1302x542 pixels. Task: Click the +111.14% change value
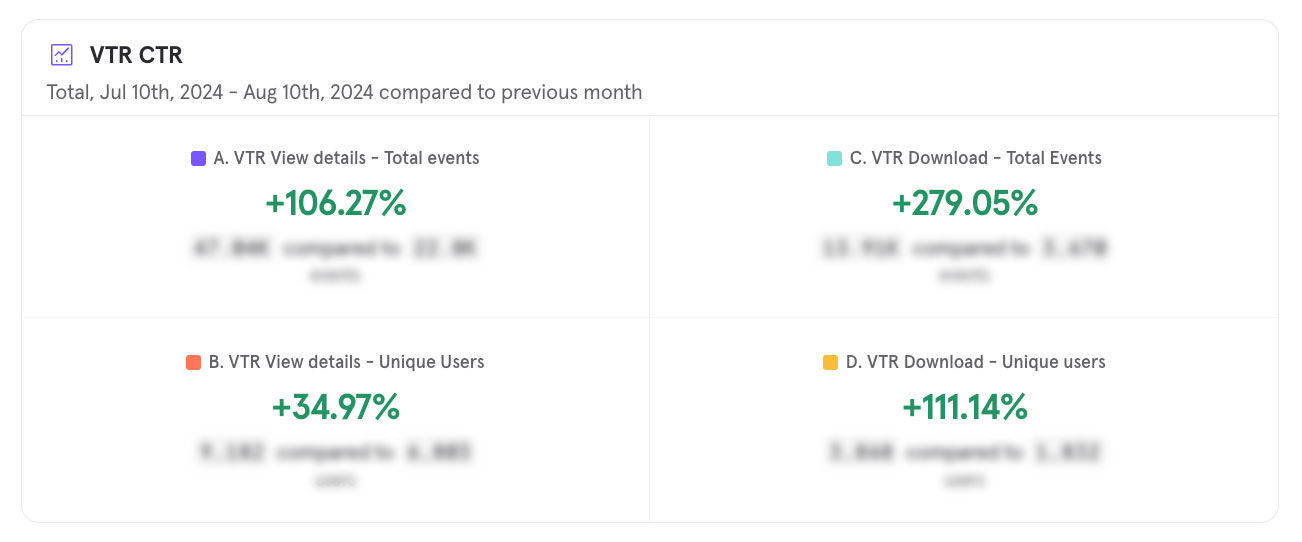[x=965, y=407]
